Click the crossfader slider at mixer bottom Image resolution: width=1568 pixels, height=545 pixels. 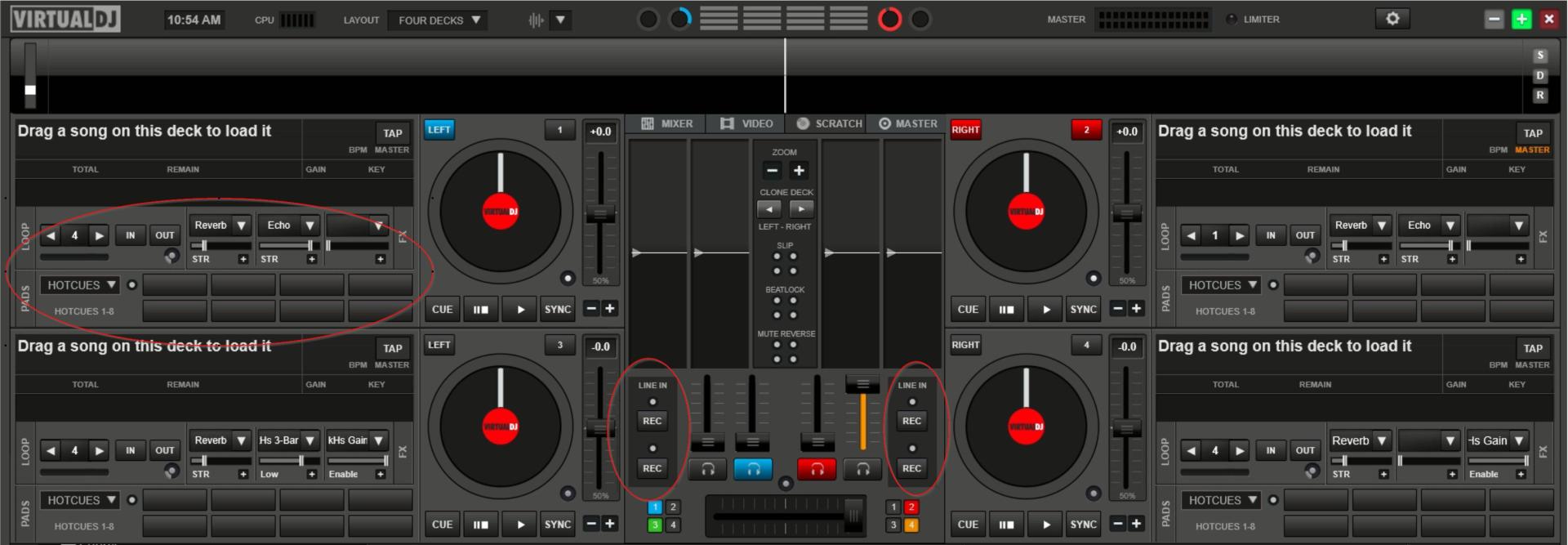tap(853, 515)
